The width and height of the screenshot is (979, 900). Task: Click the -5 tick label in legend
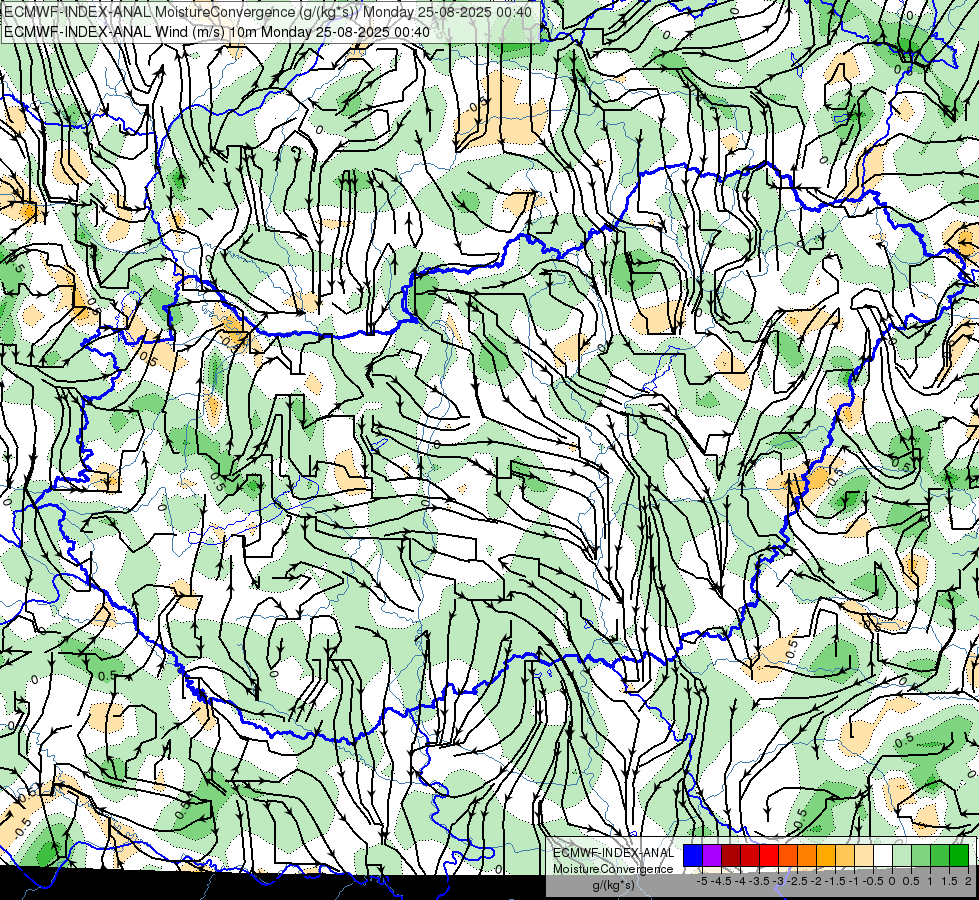pyautogui.click(x=702, y=881)
